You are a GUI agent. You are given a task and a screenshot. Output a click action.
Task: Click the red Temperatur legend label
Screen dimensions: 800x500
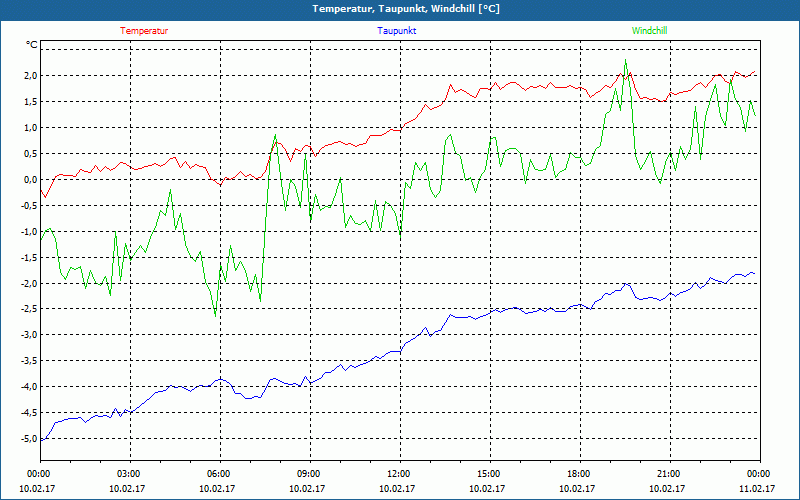[144, 31]
